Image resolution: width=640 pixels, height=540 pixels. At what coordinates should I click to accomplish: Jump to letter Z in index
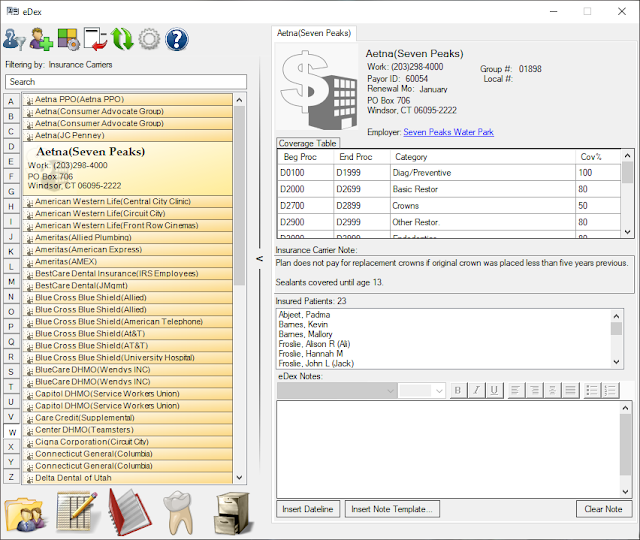coord(11,477)
